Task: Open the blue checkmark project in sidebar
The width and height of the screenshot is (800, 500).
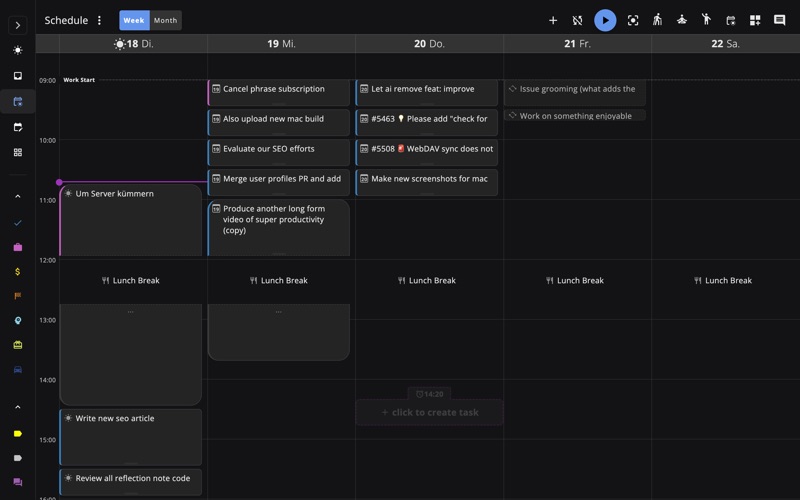Action: [x=18, y=223]
